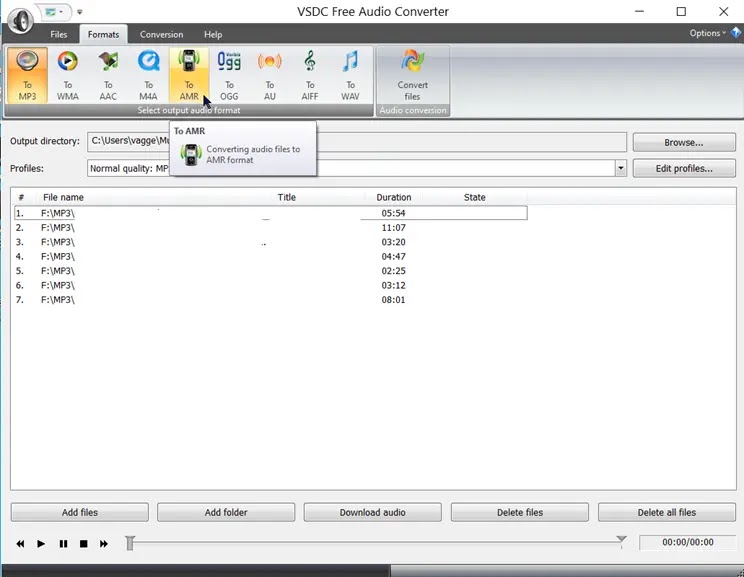
Task: Click the Title column header
Action: (287, 197)
